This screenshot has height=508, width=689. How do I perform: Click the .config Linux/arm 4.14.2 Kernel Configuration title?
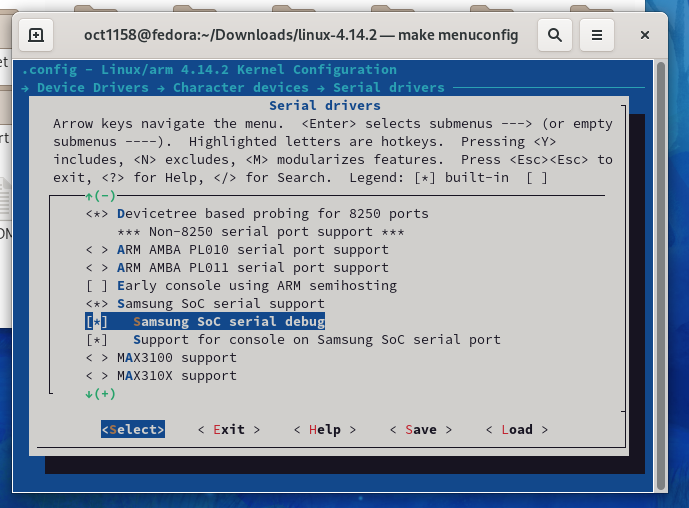(209, 70)
